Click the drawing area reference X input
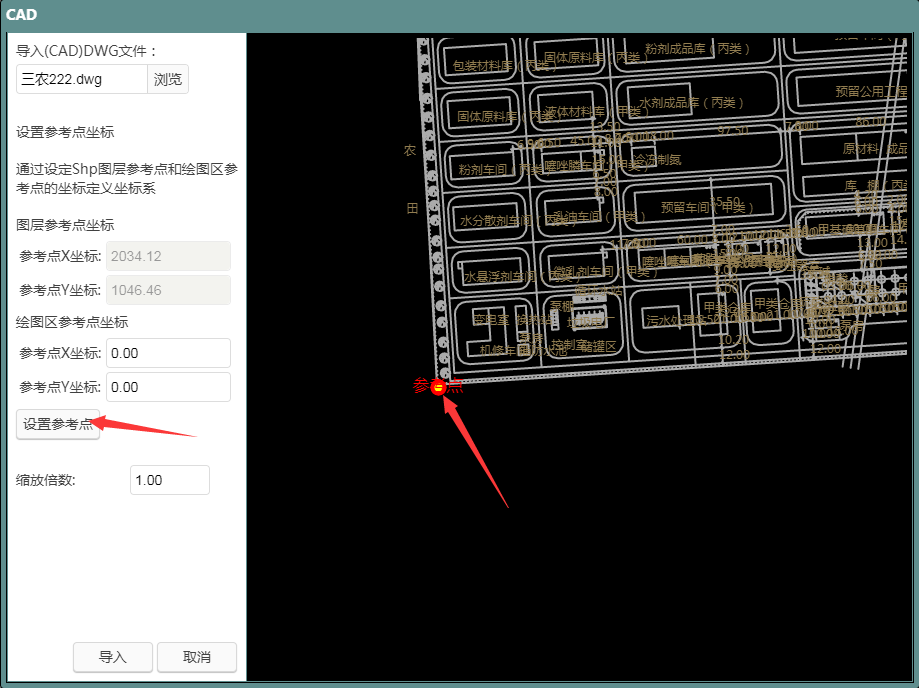 (x=168, y=353)
